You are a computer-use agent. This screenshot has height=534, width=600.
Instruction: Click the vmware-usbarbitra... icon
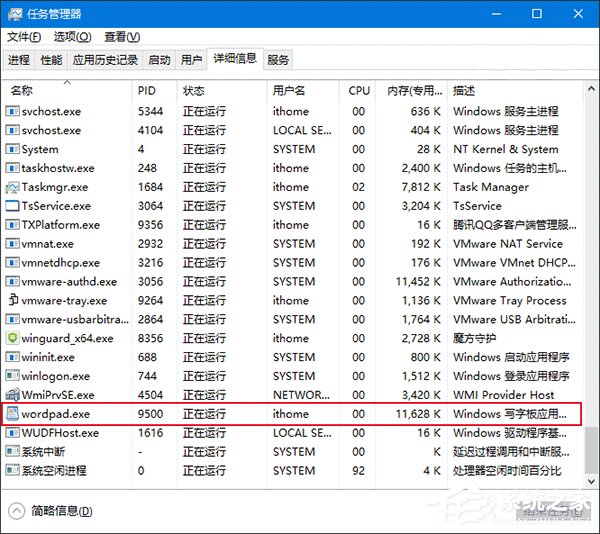click(x=12, y=319)
